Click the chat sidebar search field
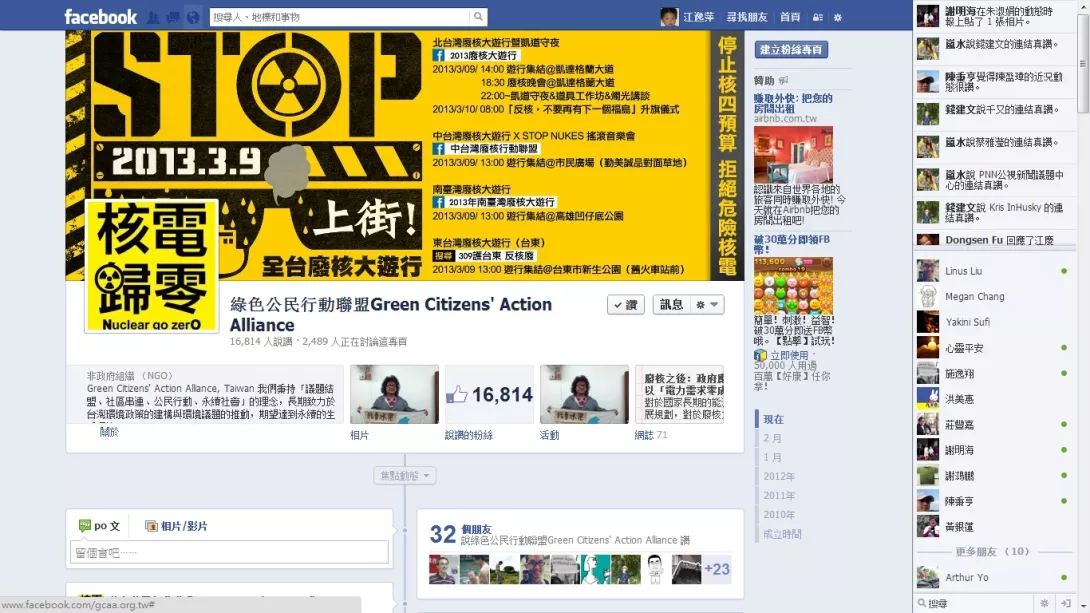Viewport: 1090px width, 613px height. (975, 603)
